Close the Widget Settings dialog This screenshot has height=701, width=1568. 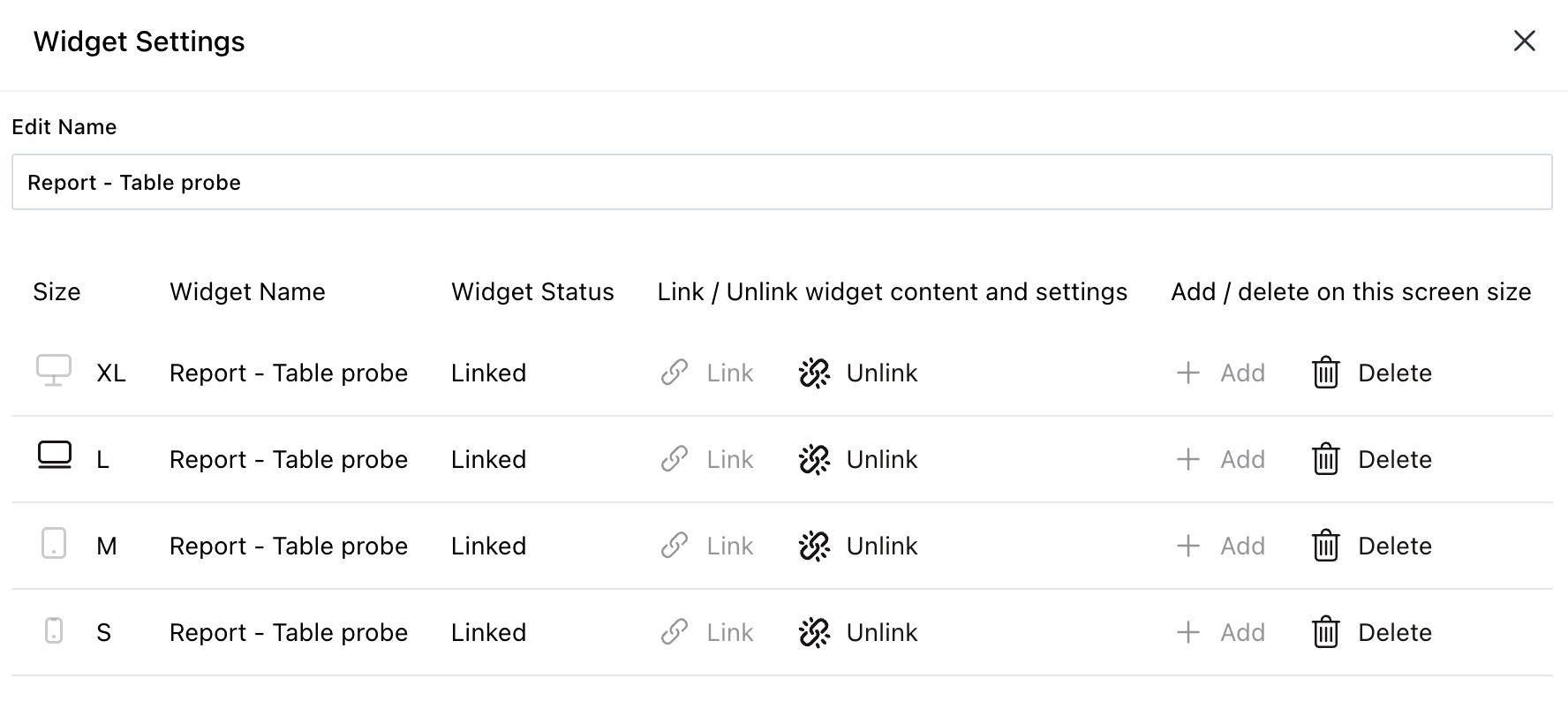(x=1525, y=41)
